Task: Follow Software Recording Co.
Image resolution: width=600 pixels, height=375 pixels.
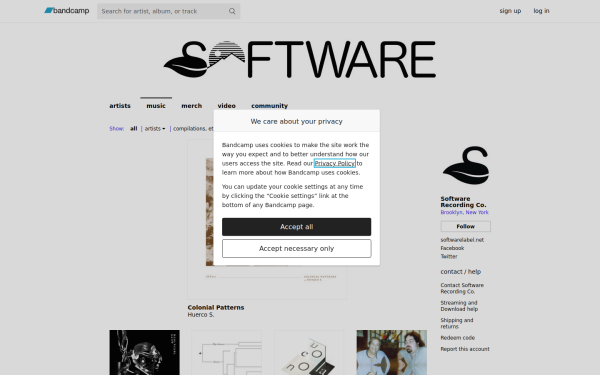Action: point(465,226)
